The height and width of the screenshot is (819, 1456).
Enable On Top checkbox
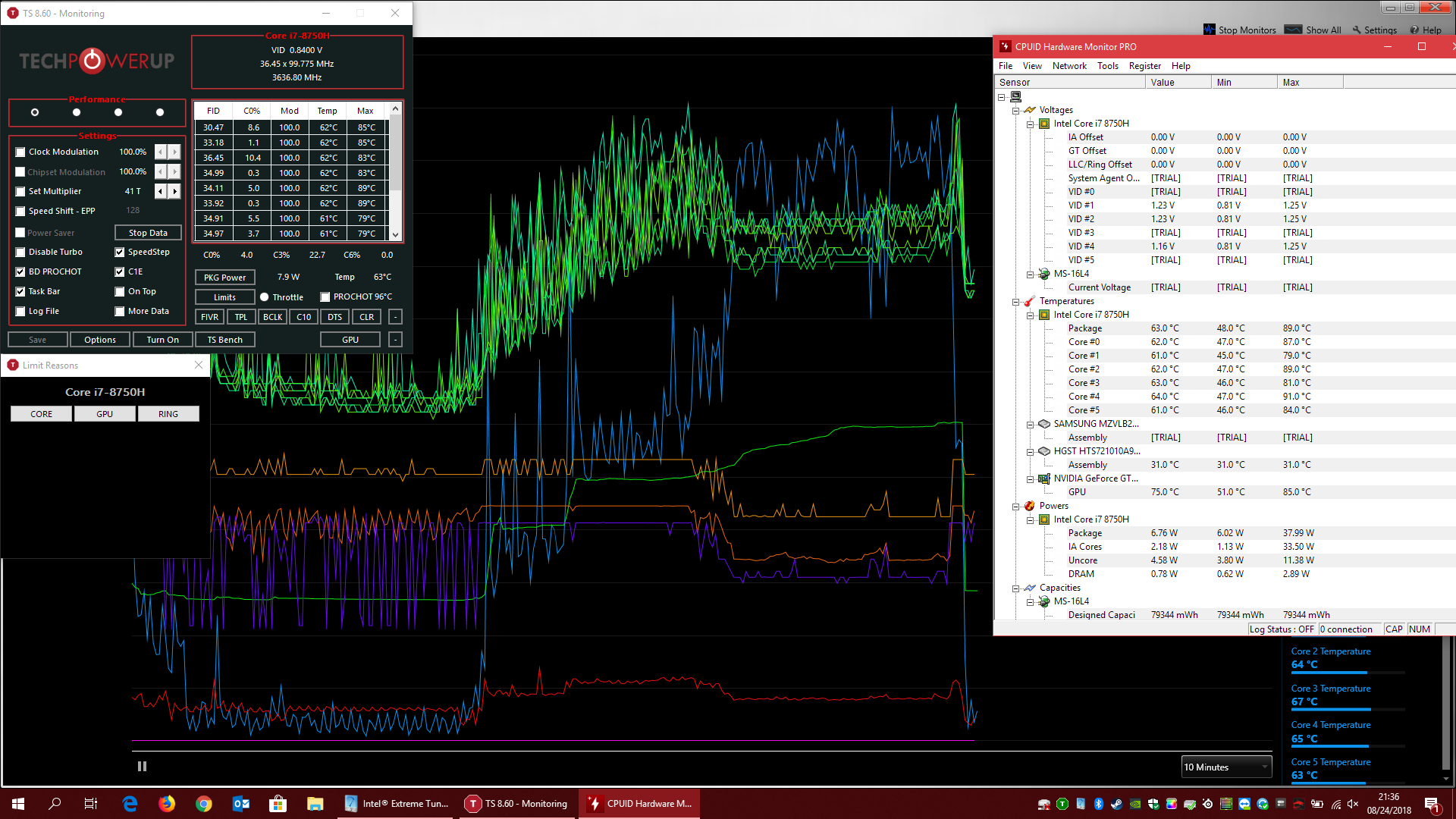(120, 291)
